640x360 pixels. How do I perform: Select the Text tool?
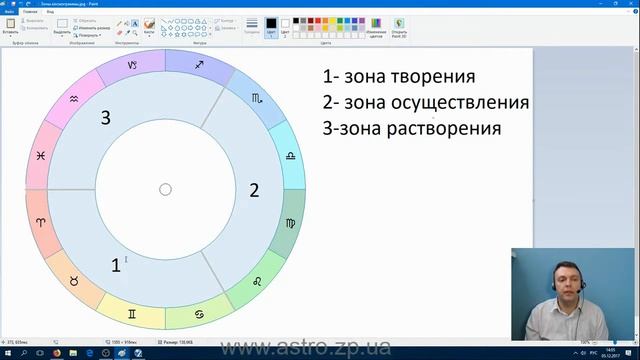pos(135,24)
